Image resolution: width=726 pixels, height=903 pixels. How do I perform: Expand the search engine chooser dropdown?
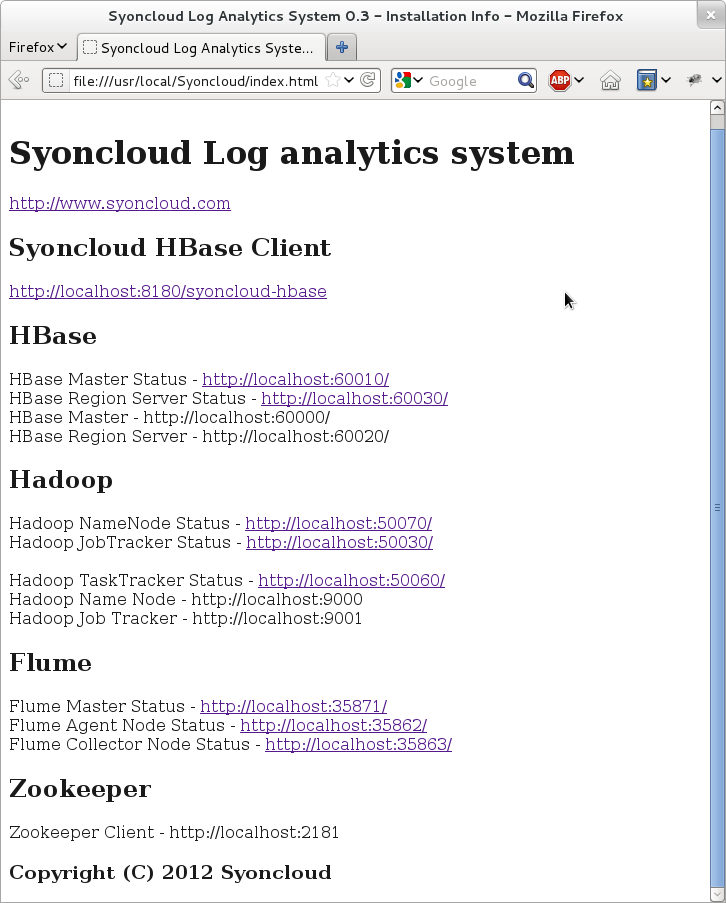click(418, 80)
